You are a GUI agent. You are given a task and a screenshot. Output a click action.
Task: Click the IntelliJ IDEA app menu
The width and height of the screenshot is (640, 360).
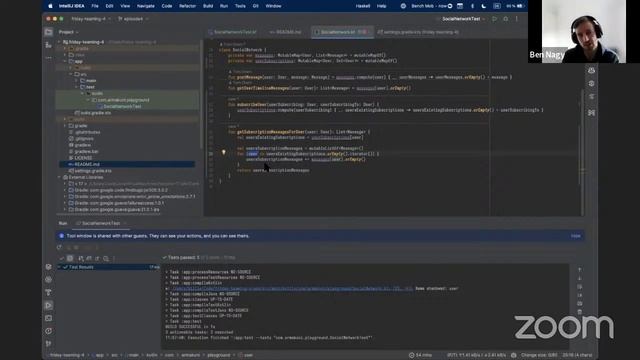pos(71,6)
